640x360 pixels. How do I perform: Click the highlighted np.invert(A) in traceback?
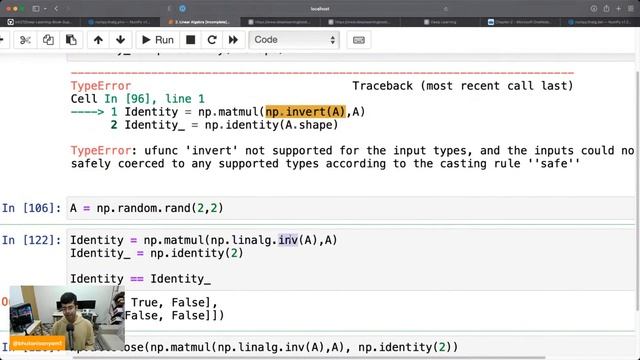click(x=305, y=111)
